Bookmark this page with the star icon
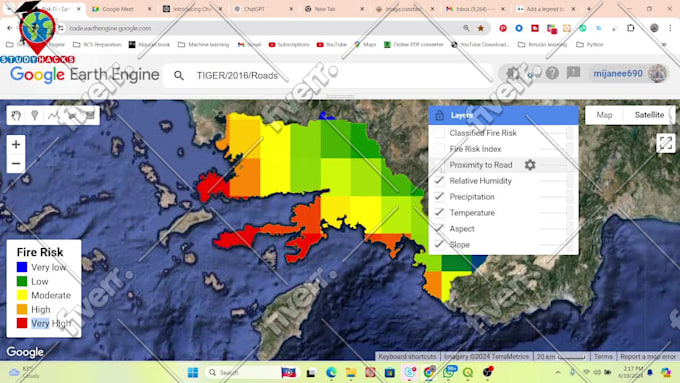This screenshot has height=383, width=680. point(481,28)
